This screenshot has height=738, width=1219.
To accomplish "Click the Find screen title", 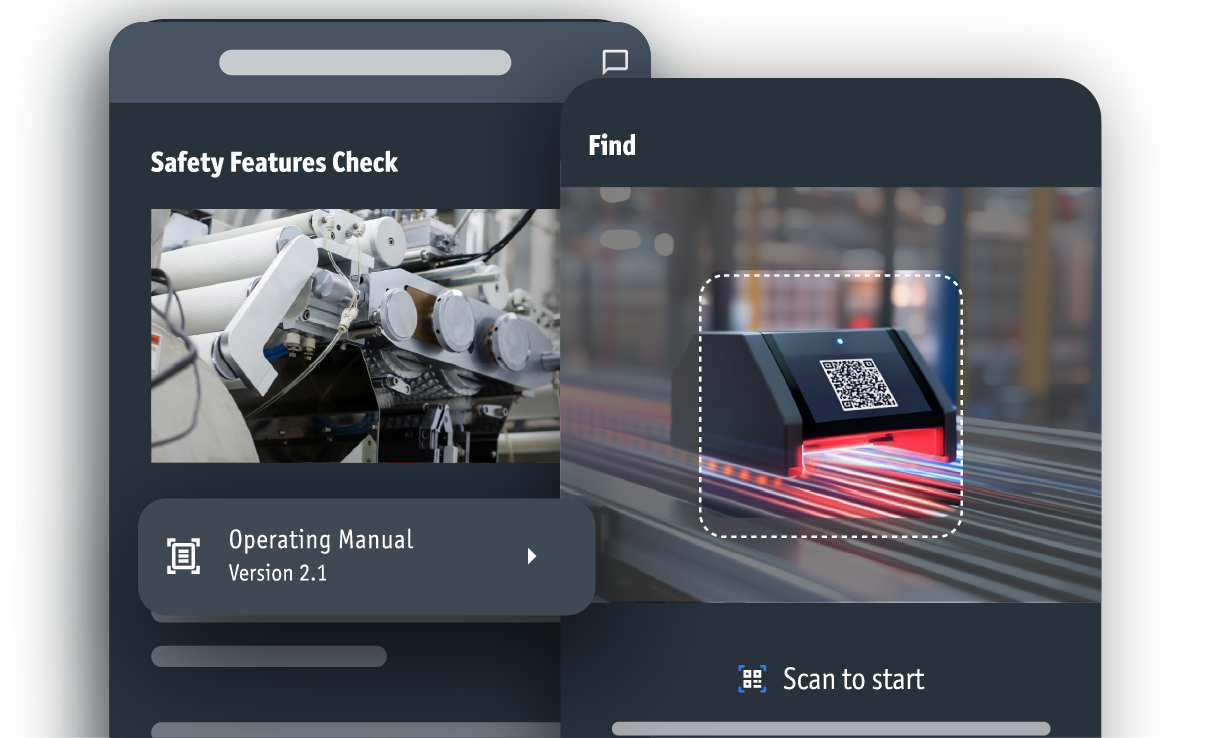I will point(612,145).
